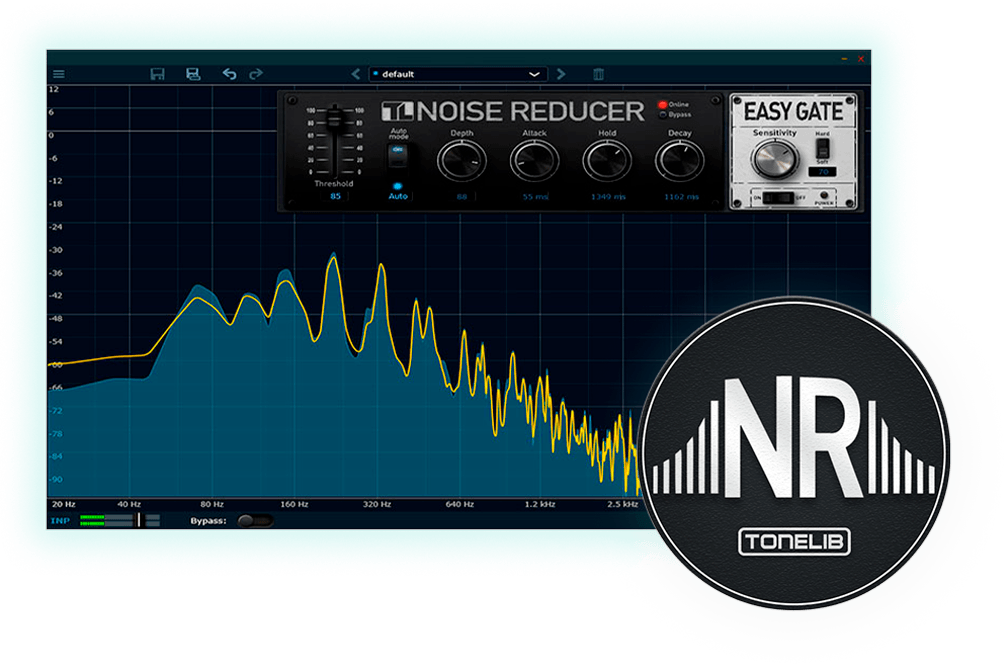Click the Easy Gate POWER LED
This screenshot has width=1004, height=665.
(x=824, y=195)
